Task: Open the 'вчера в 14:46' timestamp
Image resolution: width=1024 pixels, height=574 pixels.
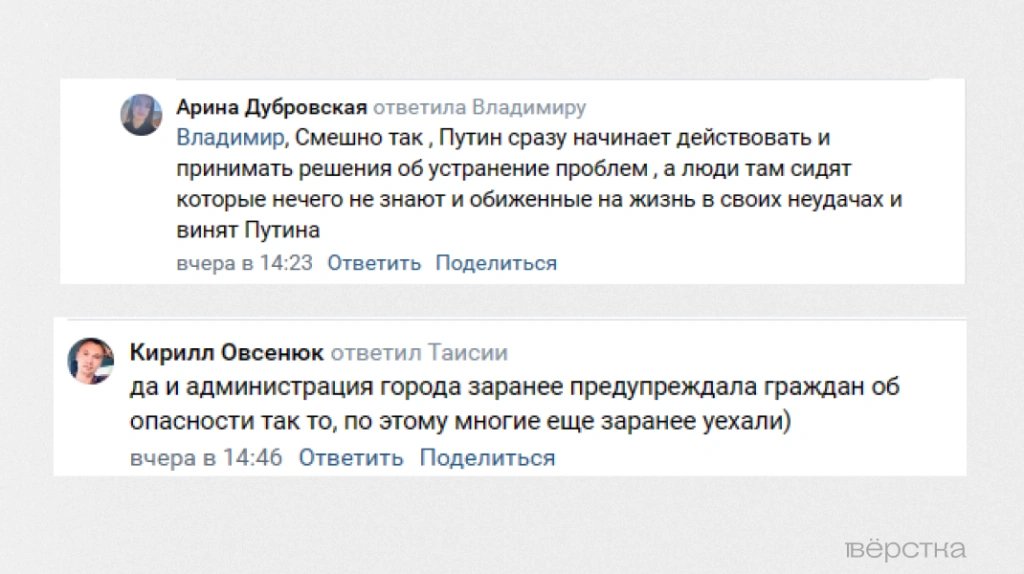Action: (206, 458)
